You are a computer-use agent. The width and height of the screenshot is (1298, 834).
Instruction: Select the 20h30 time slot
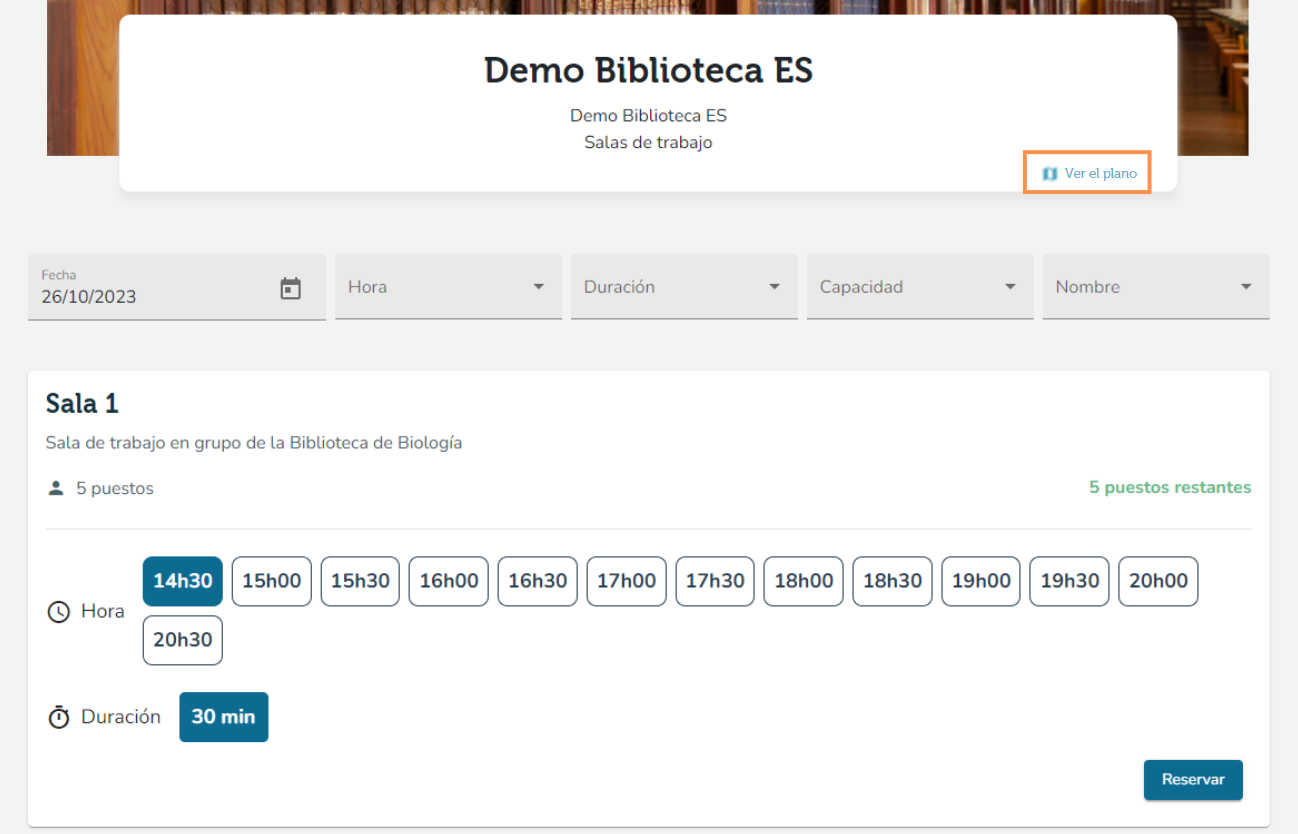click(x=183, y=640)
